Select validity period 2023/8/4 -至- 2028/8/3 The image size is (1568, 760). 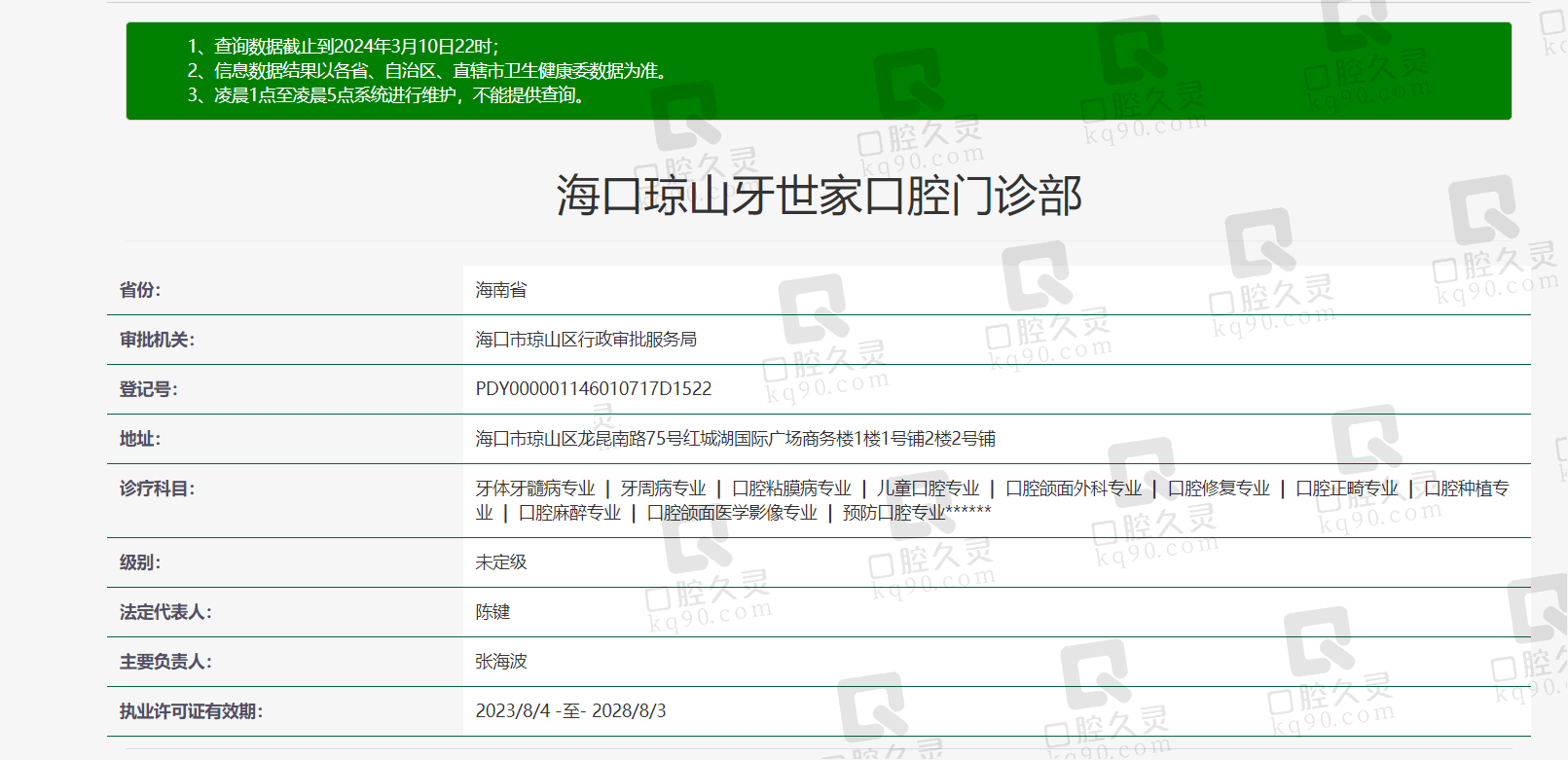click(x=570, y=711)
